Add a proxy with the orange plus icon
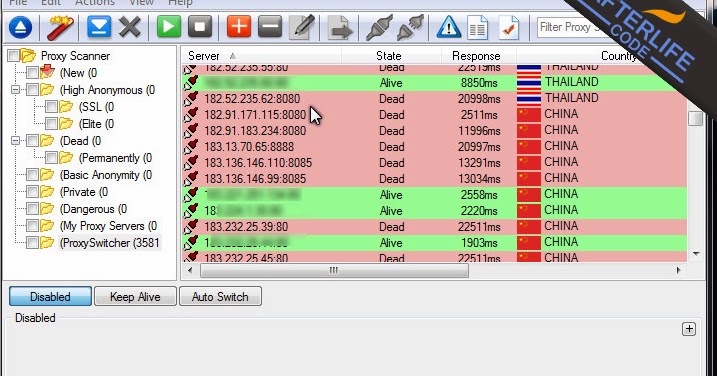The width and height of the screenshot is (717, 376). [239, 27]
